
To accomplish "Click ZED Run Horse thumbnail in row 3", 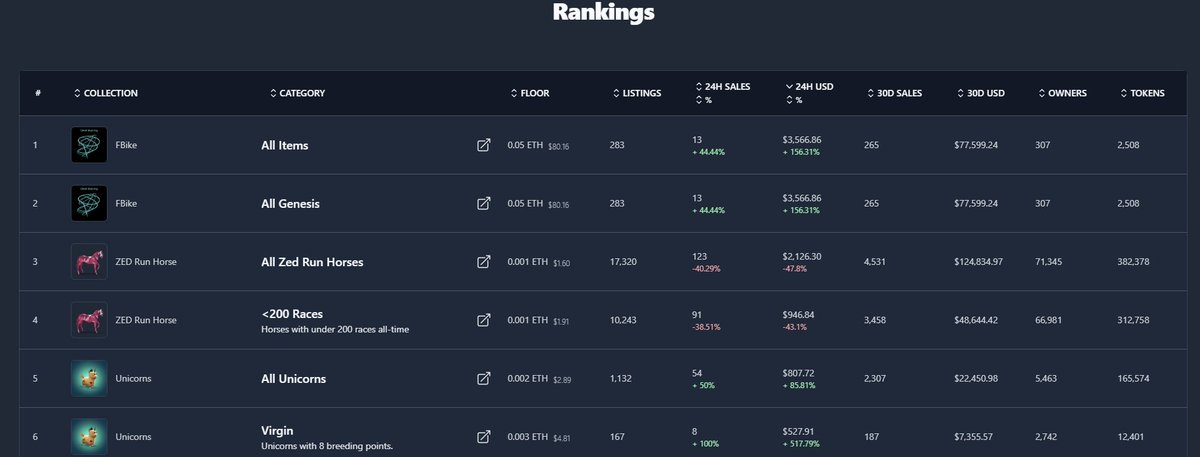I will click(89, 262).
